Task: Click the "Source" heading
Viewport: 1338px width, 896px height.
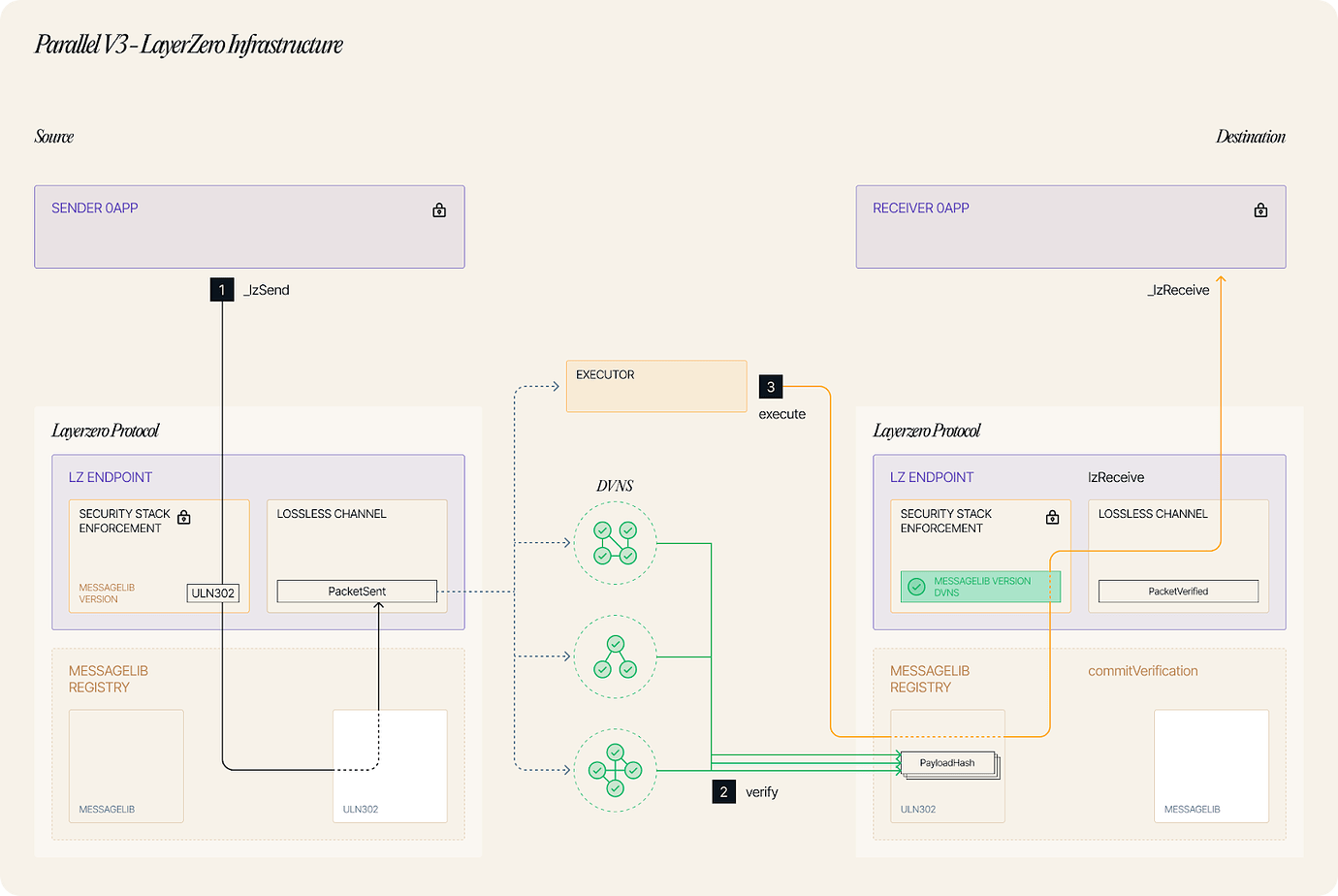Action: [x=54, y=137]
